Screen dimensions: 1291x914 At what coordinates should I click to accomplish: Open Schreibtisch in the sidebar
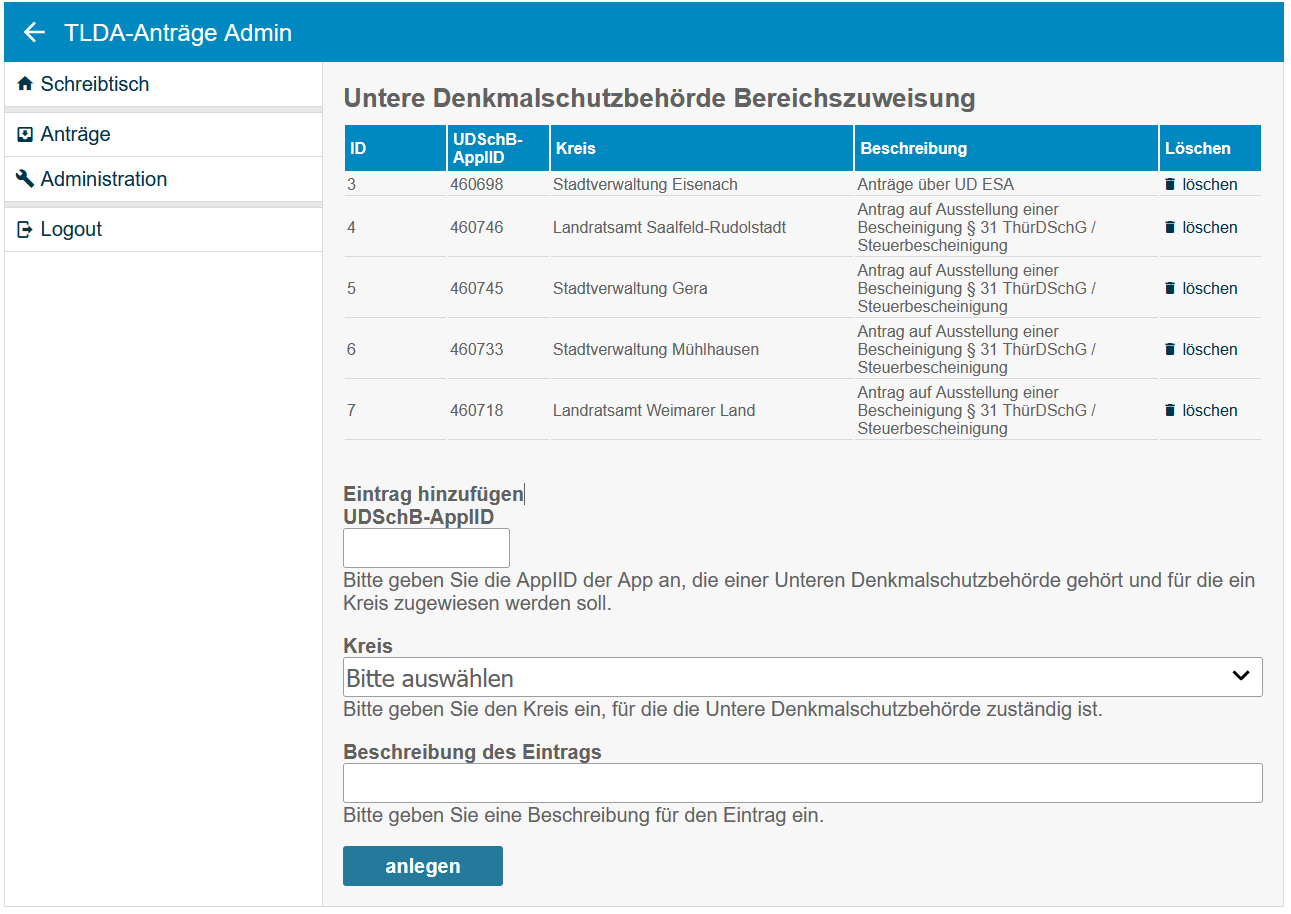coord(95,85)
